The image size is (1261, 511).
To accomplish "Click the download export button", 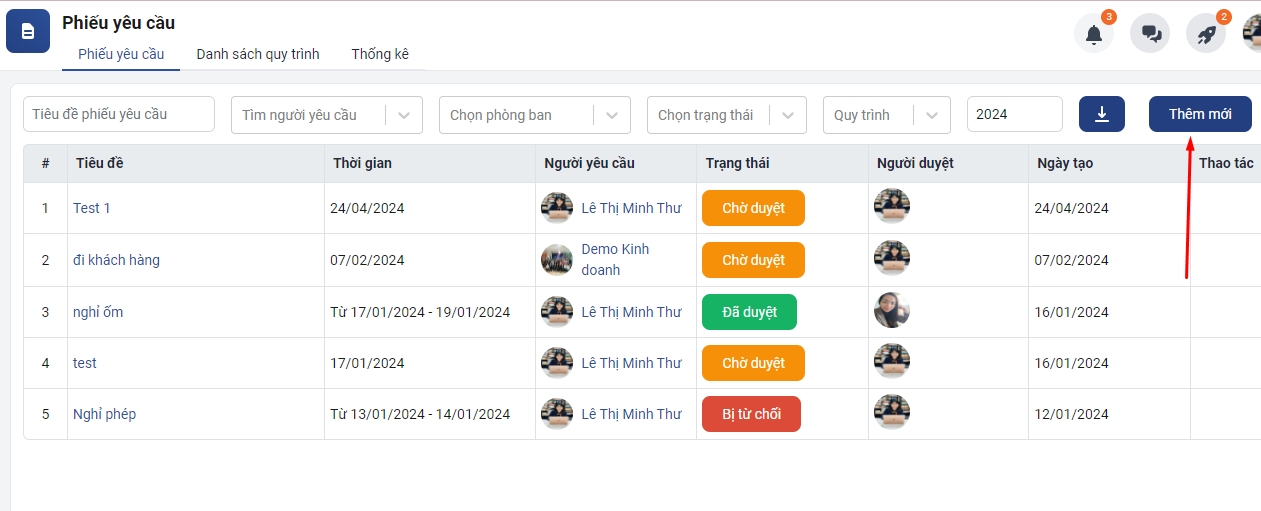I will (1102, 114).
